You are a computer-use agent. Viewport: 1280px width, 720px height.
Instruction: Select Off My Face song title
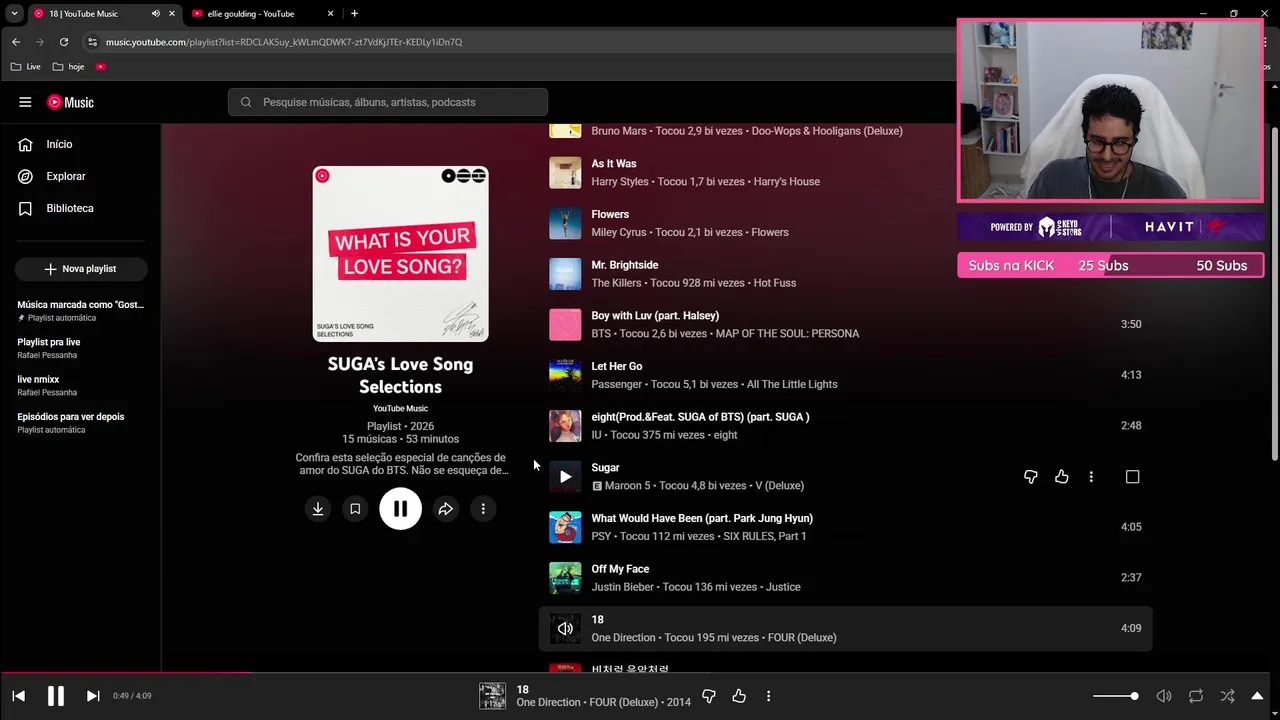(x=620, y=569)
